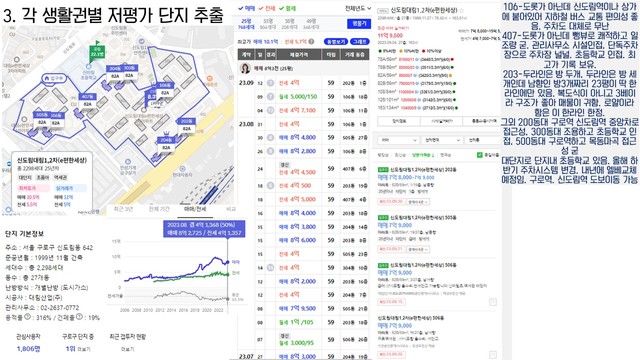This screenshot has width=640, height=360.
Task: Click the favorite star next to complex title
Action: pyautogui.click(x=462, y=11)
